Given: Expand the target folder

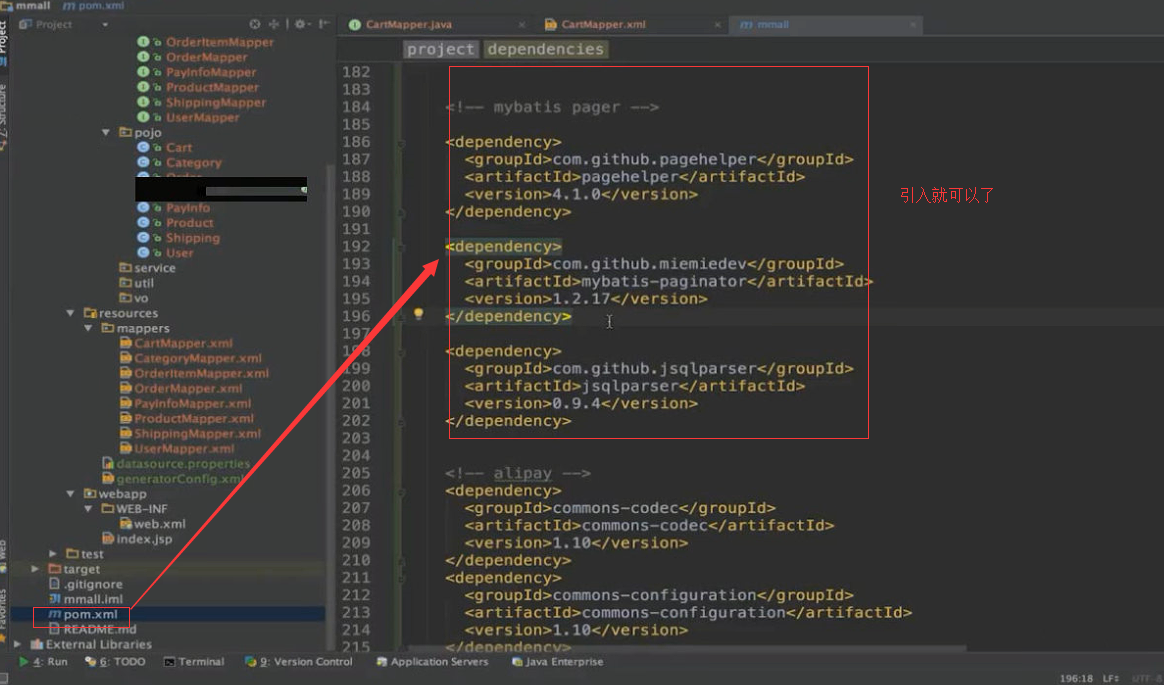Looking at the screenshot, I should pos(35,568).
